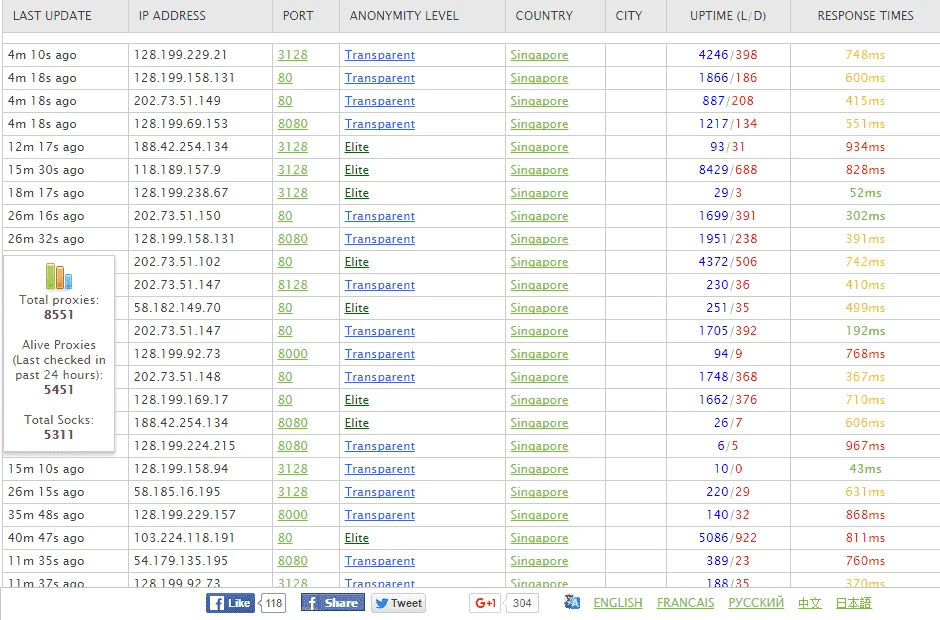Select IP address 103.224.118.191
Image resolution: width=940 pixels, height=620 pixels.
pyautogui.click(x=184, y=538)
